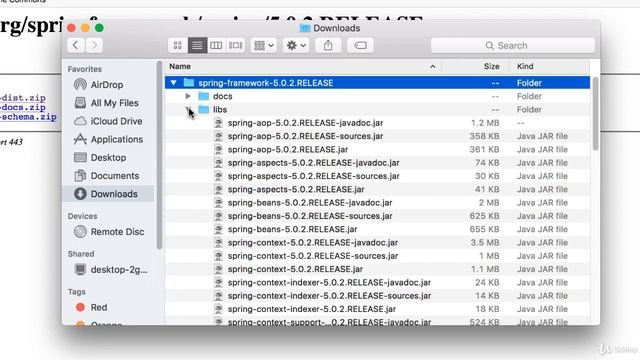Click the folder icon of spring-framework-5.0.2.RELEASE
The image size is (640, 360).
(x=189, y=83)
